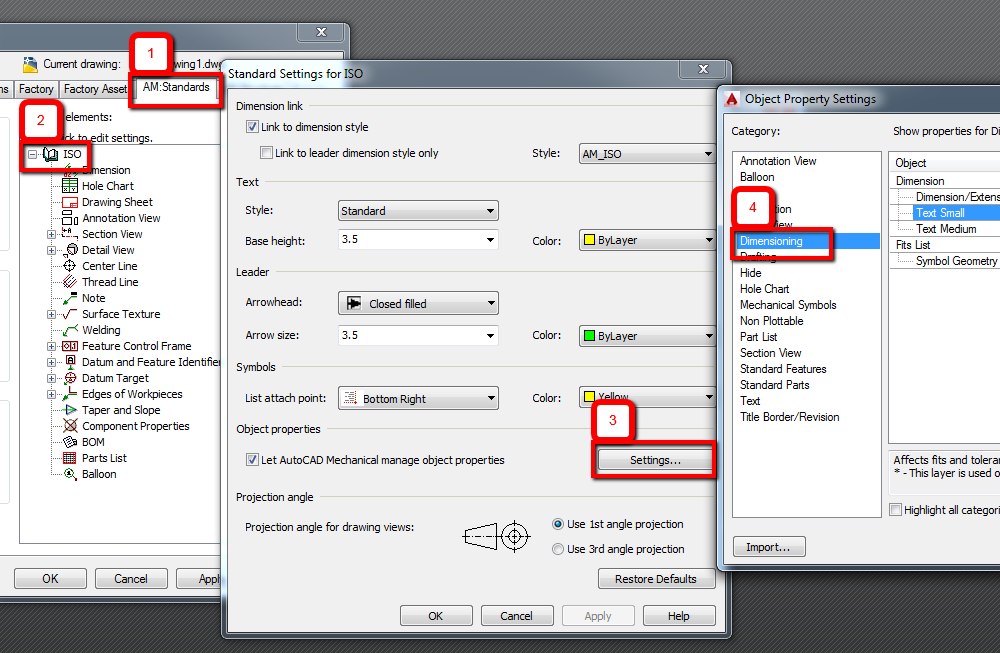Viewport: 1000px width, 653px height.
Task: Open the Text Style Standard dropdown
Action: click(x=418, y=210)
